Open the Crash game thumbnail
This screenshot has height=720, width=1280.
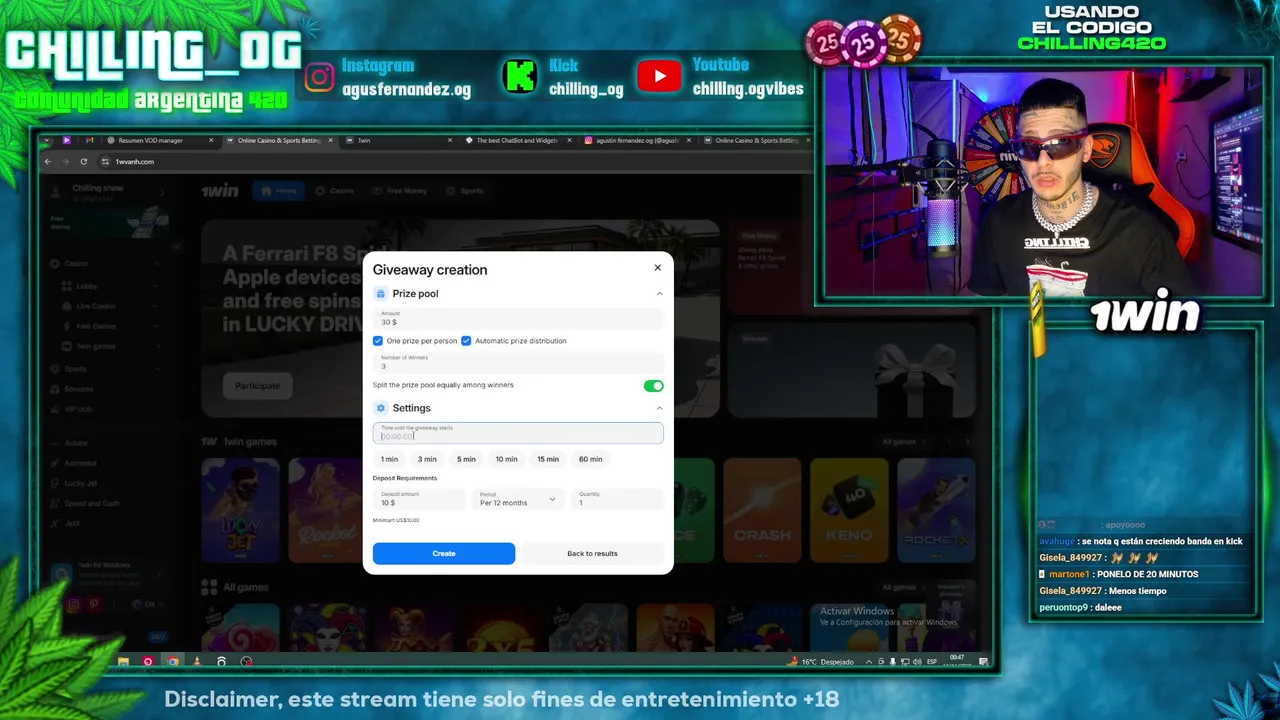point(762,510)
